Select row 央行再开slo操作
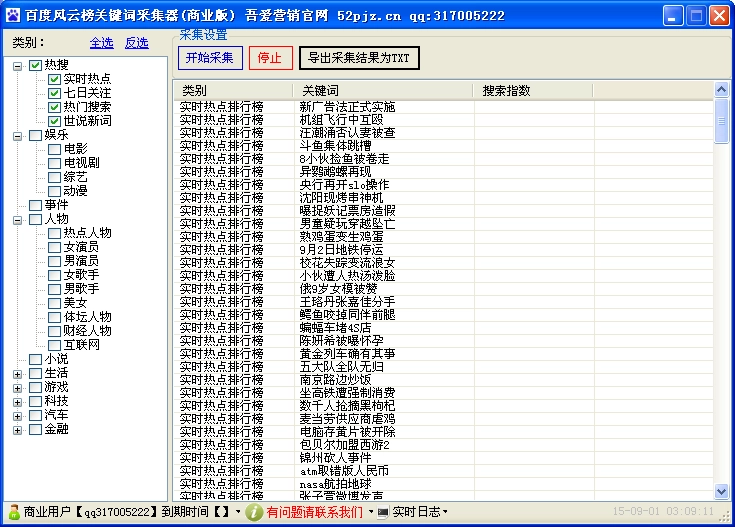The image size is (735, 527). [443, 185]
